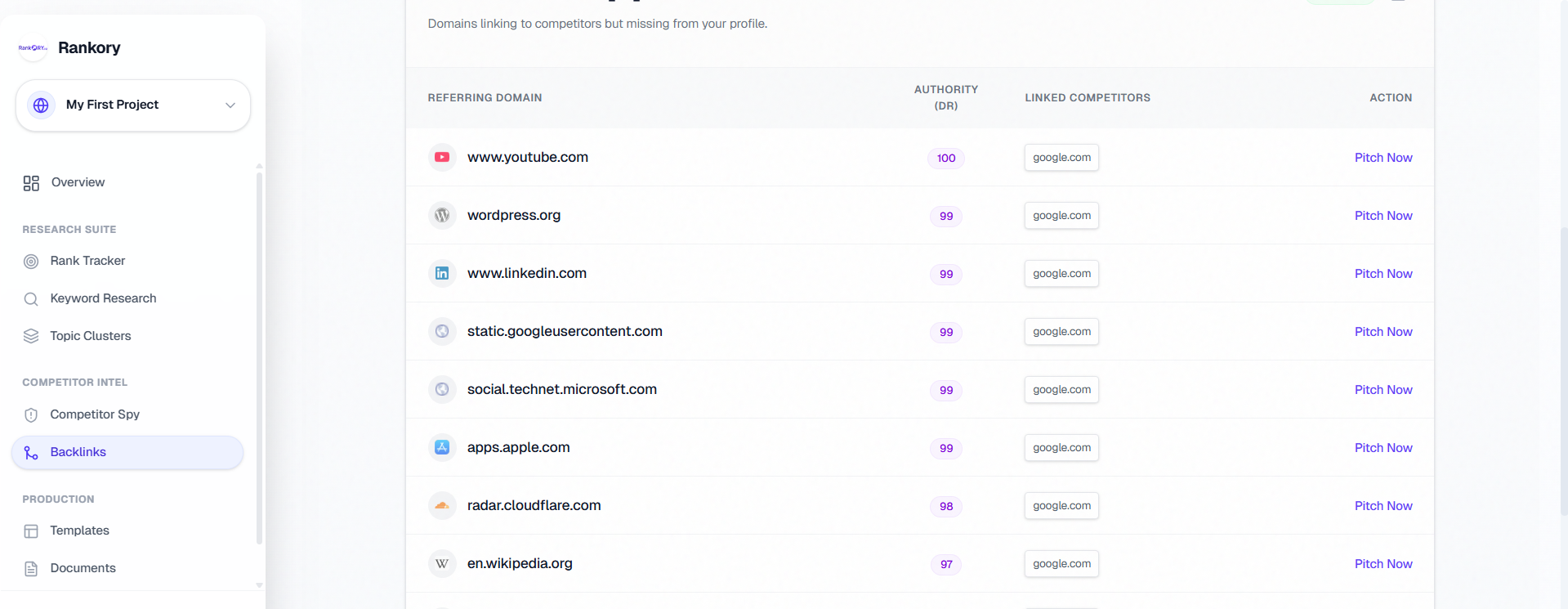Click the sidebar scroll down arrow
Image resolution: width=1568 pixels, height=609 pixels.
259,585
